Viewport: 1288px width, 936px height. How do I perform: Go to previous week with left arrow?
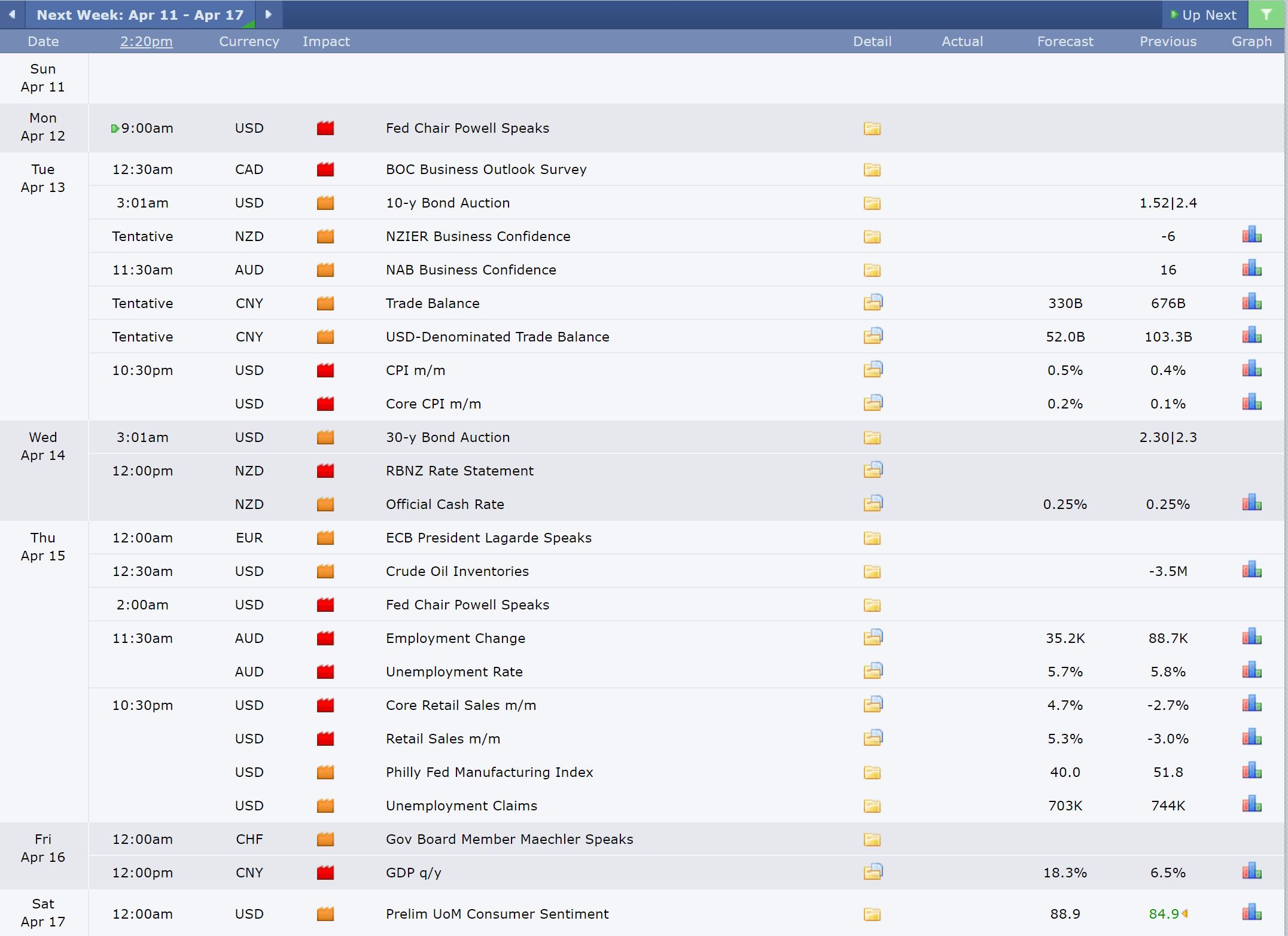[12, 14]
